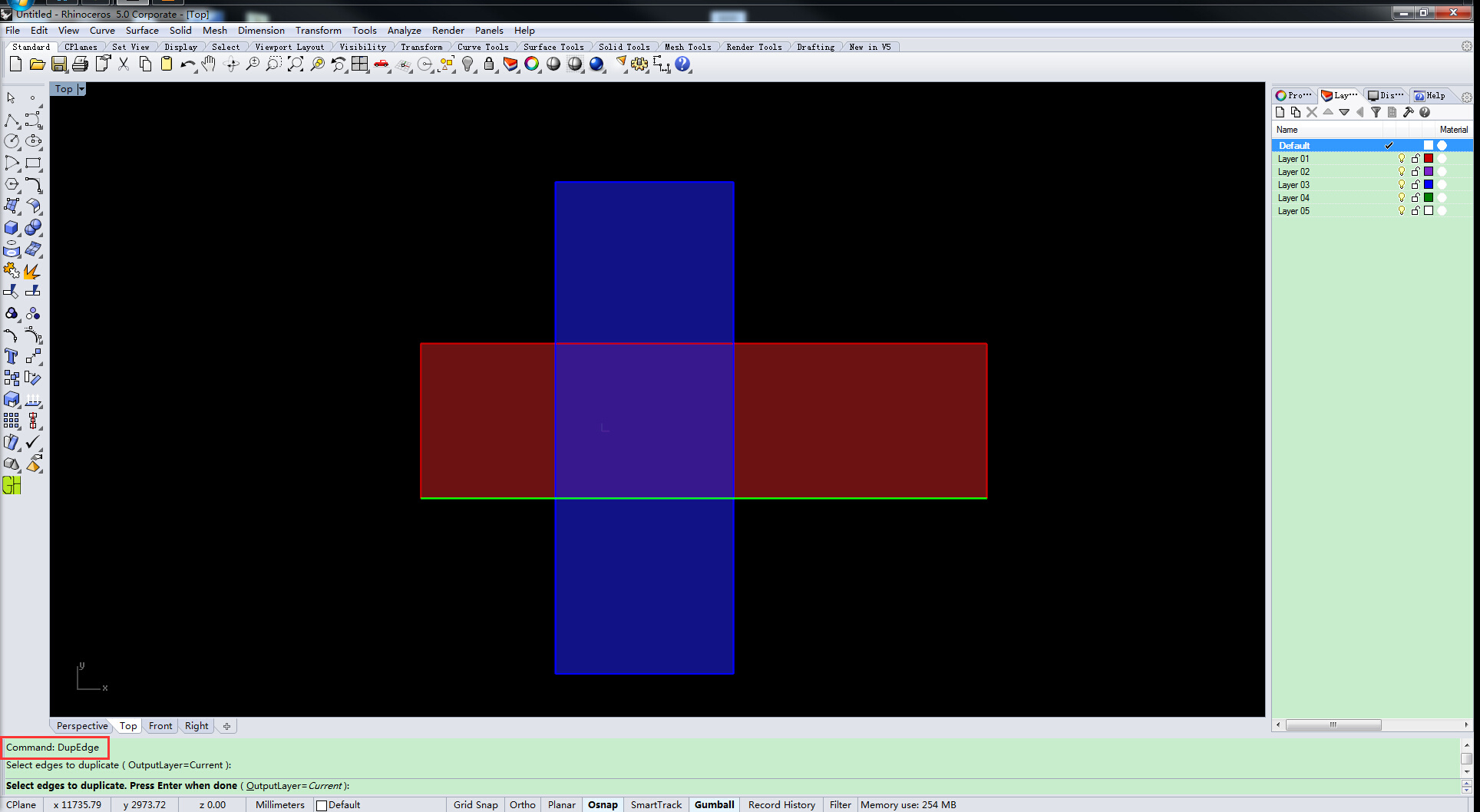Click the Grasshopper GH icon
Image resolution: width=1480 pixels, height=812 pixels.
(x=12, y=485)
